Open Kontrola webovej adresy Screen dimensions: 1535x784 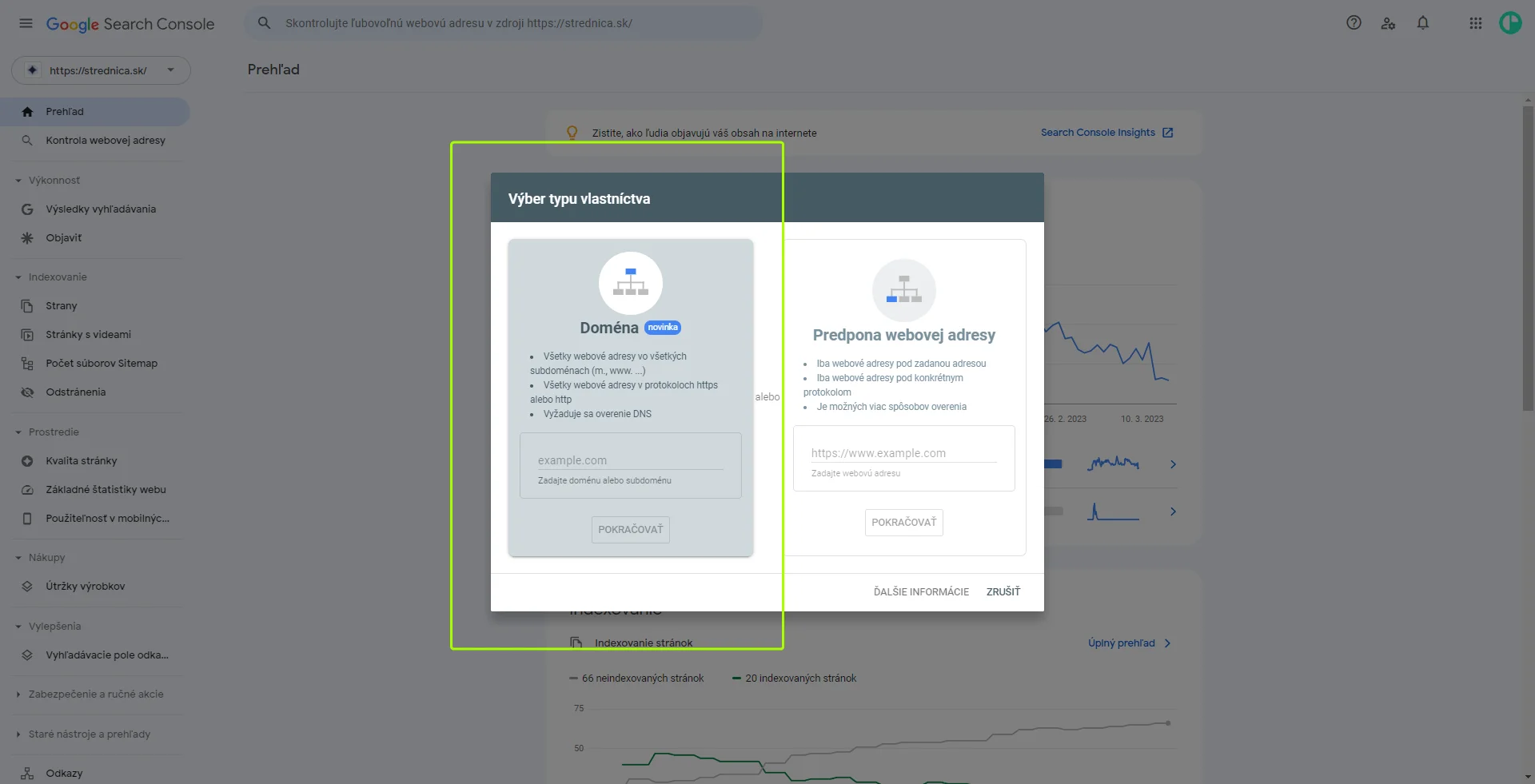[95, 141]
